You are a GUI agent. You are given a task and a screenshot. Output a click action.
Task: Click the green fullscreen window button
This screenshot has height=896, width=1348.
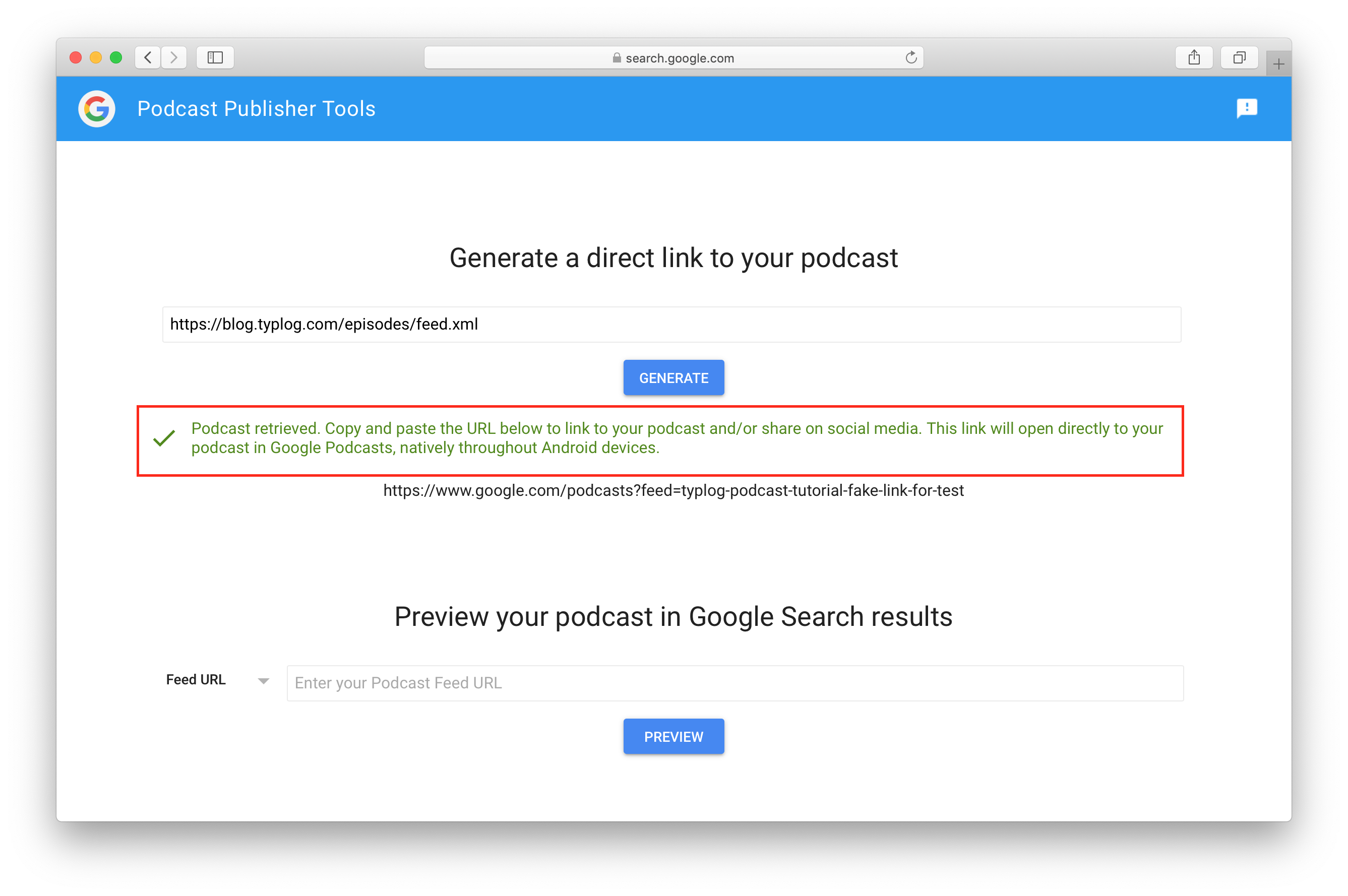116,58
